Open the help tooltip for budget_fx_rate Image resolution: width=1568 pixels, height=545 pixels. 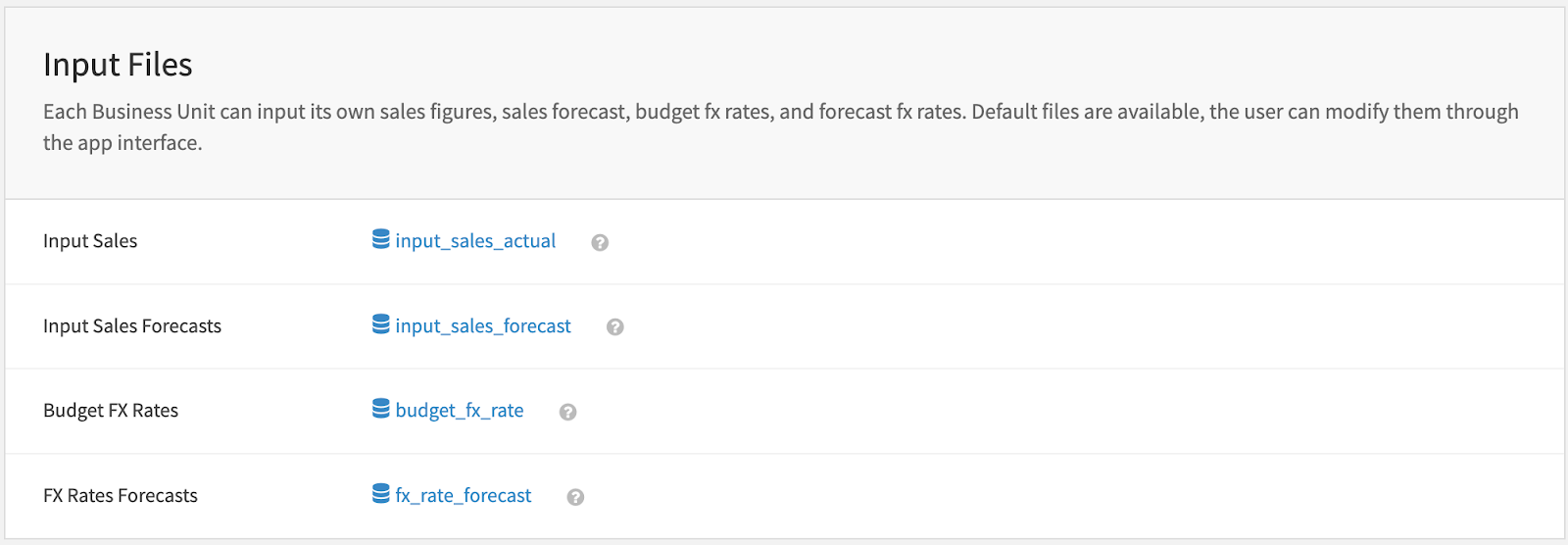coord(567,412)
